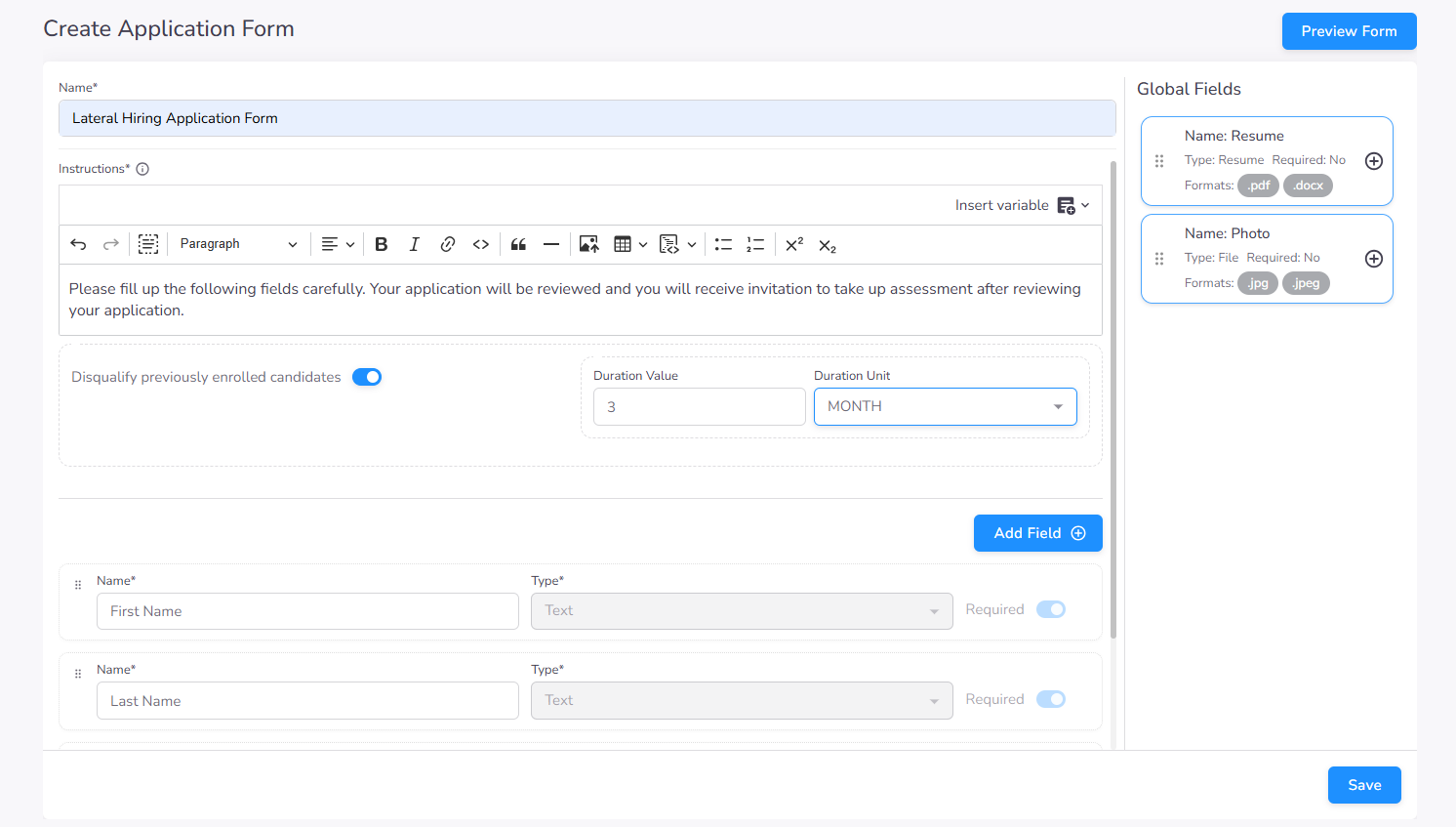The image size is (1456, 827).
Task: Click the undo icon in editor toolbar
Action: click(x=79, y=244)
